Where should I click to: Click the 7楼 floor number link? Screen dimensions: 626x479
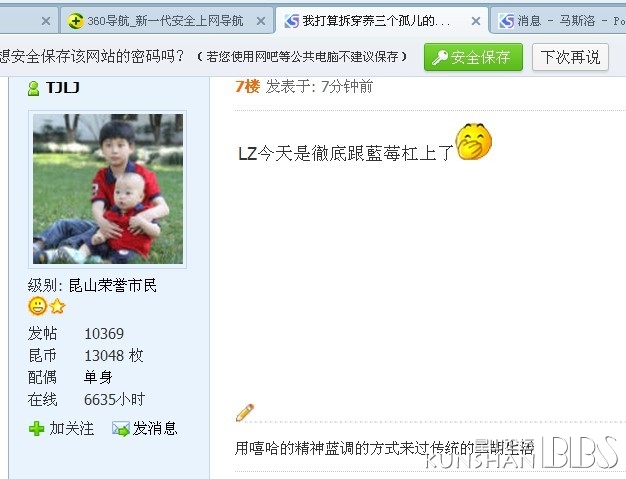(248, 86)
